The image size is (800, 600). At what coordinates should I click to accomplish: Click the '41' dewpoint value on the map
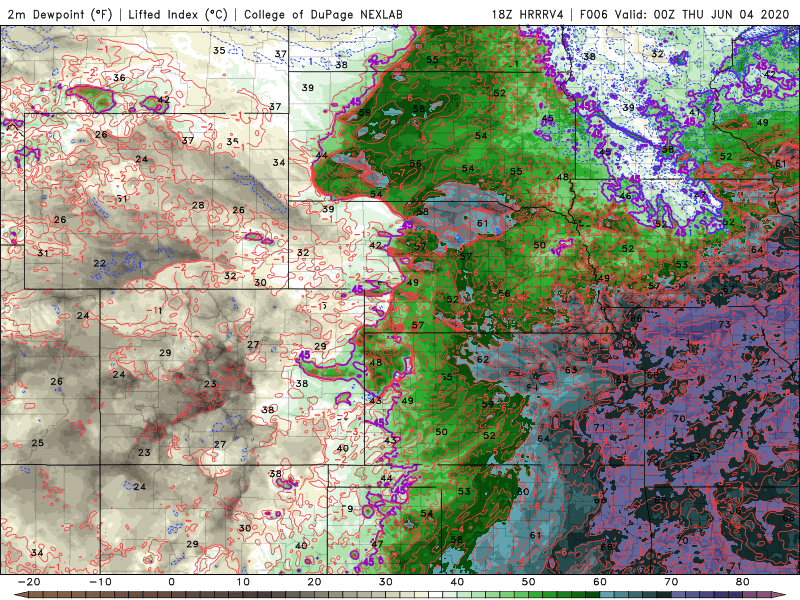click(694, 112)
